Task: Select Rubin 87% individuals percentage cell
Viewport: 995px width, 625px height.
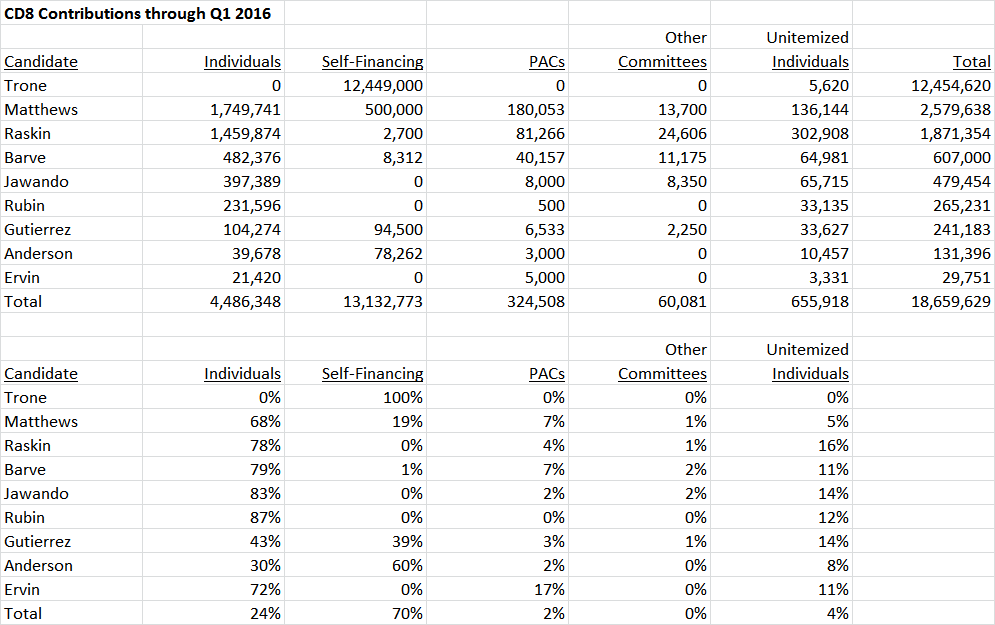Action: point(265,518)
